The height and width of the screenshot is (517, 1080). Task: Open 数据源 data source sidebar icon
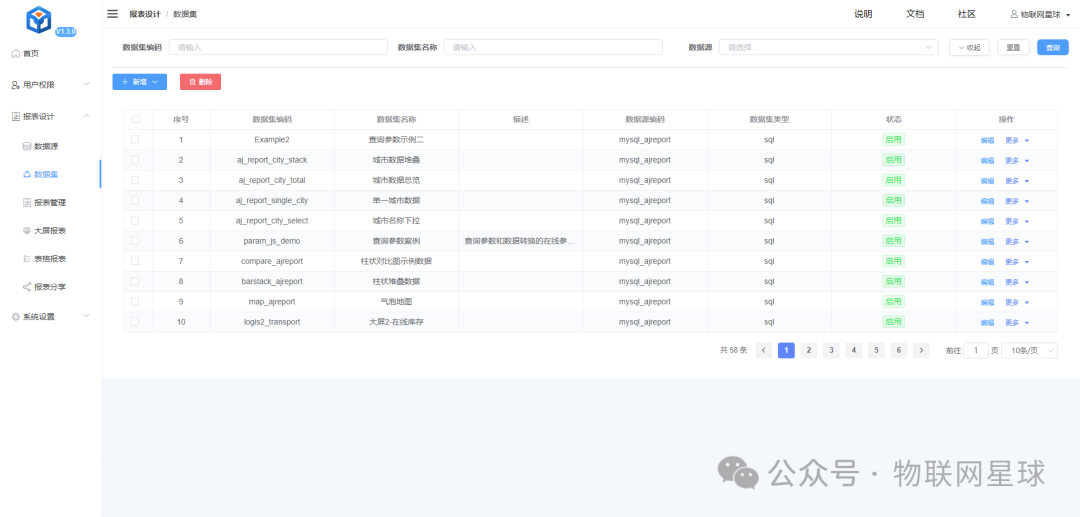coord(27,146)
